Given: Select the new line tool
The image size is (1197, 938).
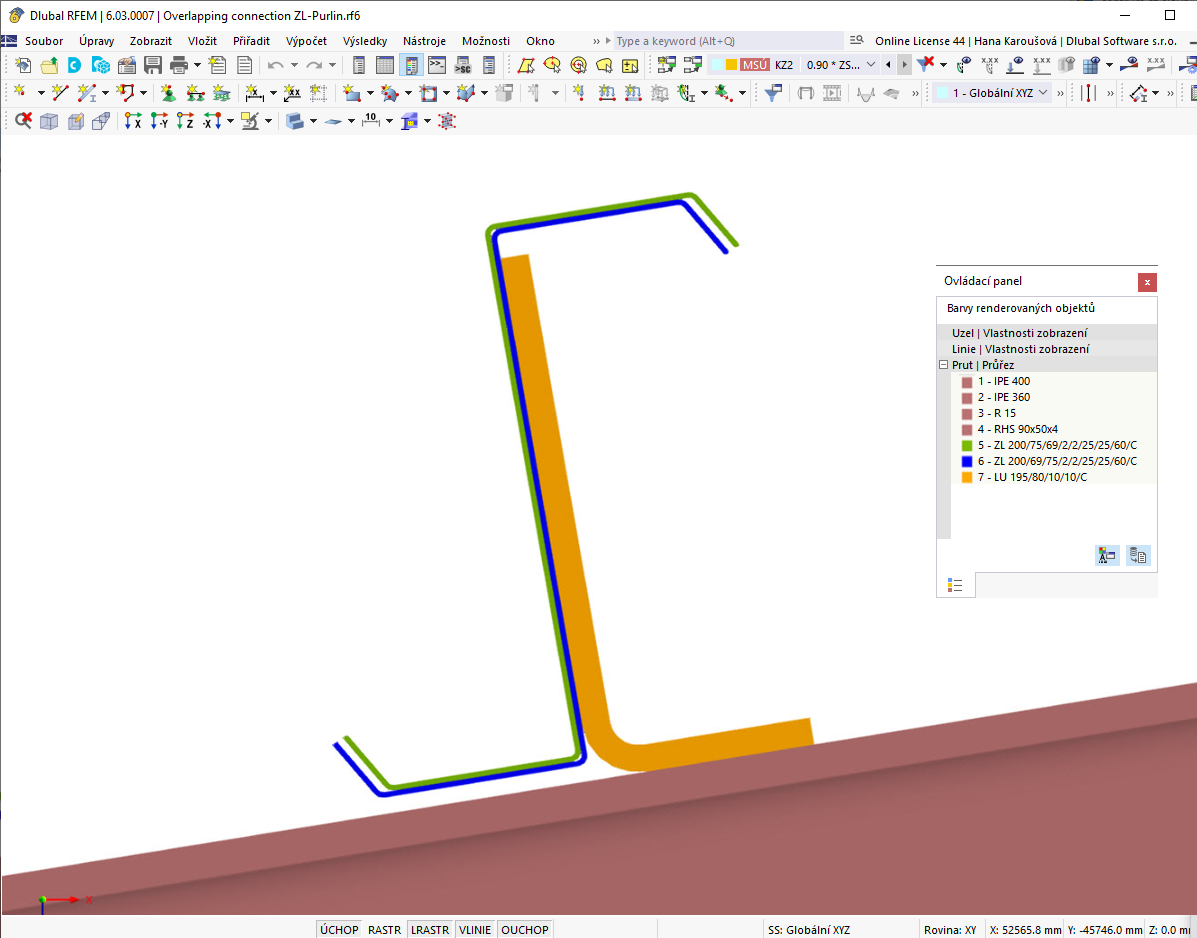Looking at the screenshot, I should tap(60, 93).
